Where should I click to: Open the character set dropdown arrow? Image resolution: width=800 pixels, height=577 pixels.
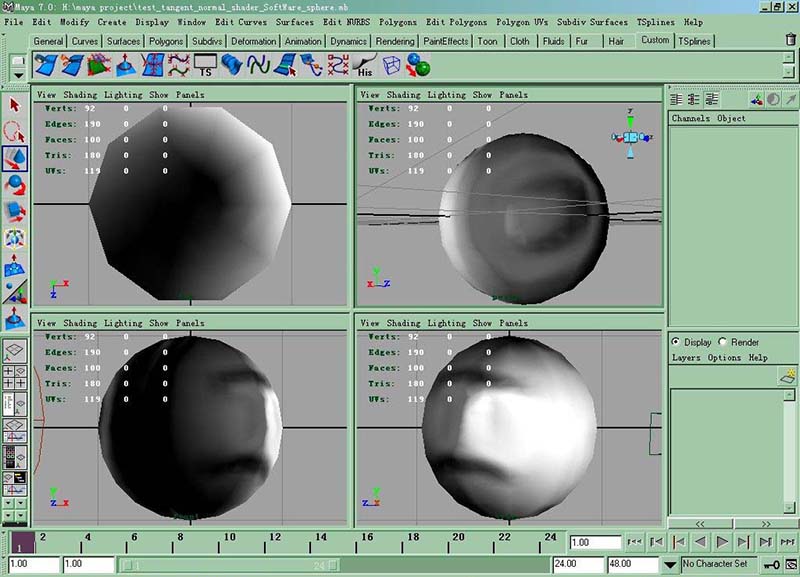click(670, 565)
